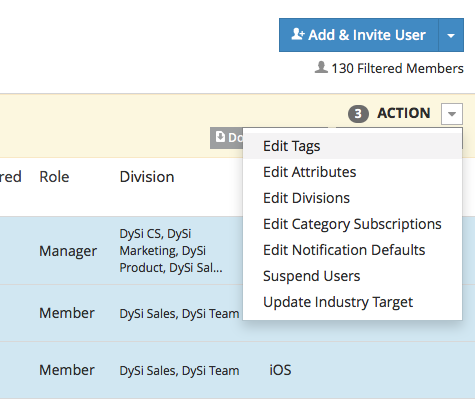Choose Edit Attributes from the action menu
This screenshot has height=399, width=475.
(x=353, y=172)
